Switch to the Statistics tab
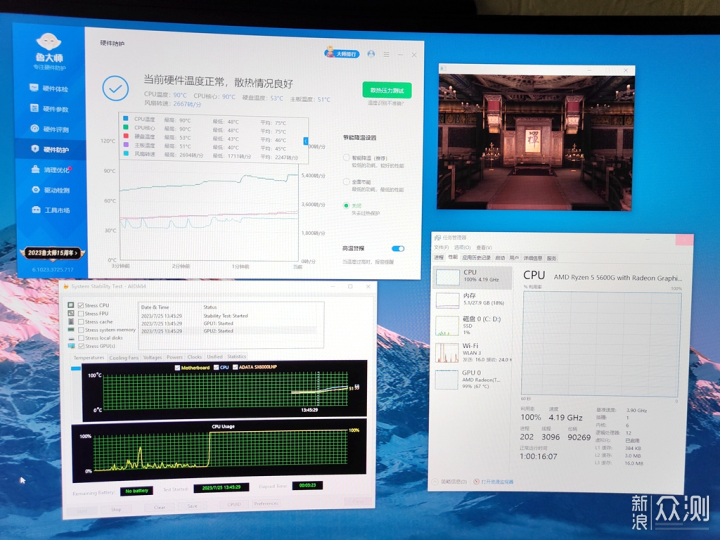 tap(236, 356)
